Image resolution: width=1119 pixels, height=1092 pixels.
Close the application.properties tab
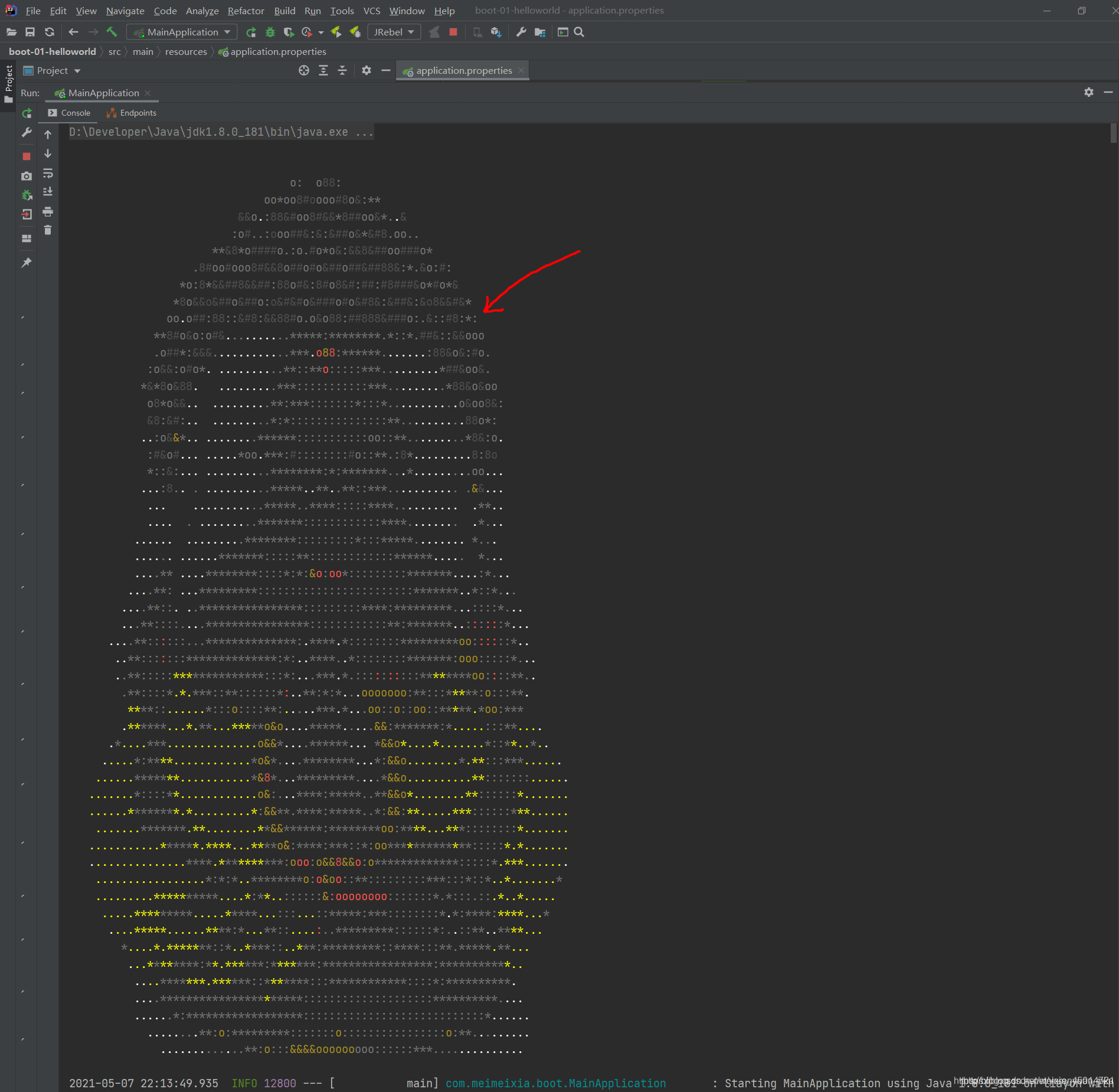(x=521, y=70)
